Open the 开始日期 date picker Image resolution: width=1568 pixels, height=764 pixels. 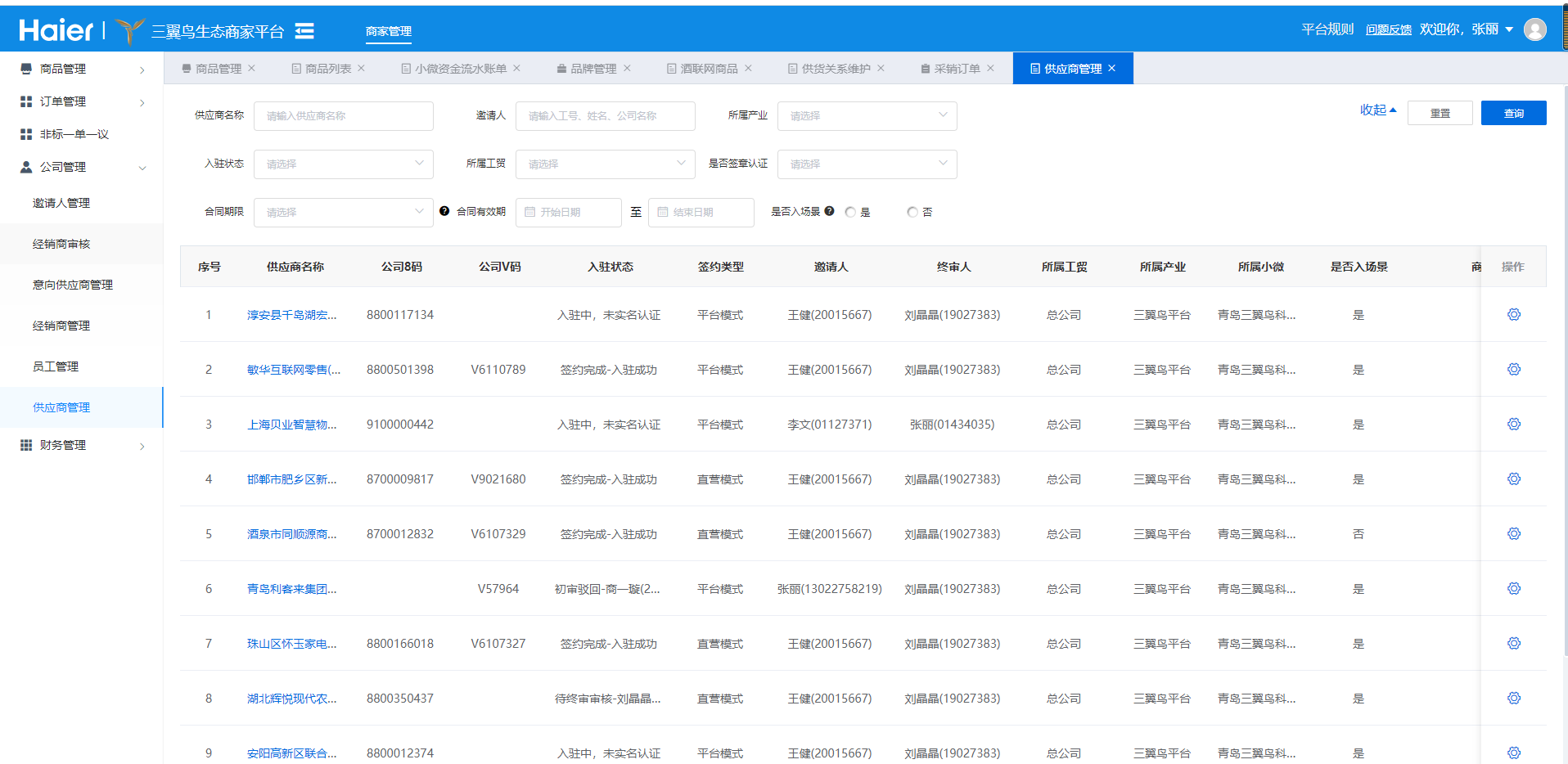click(x=568, y=213)
